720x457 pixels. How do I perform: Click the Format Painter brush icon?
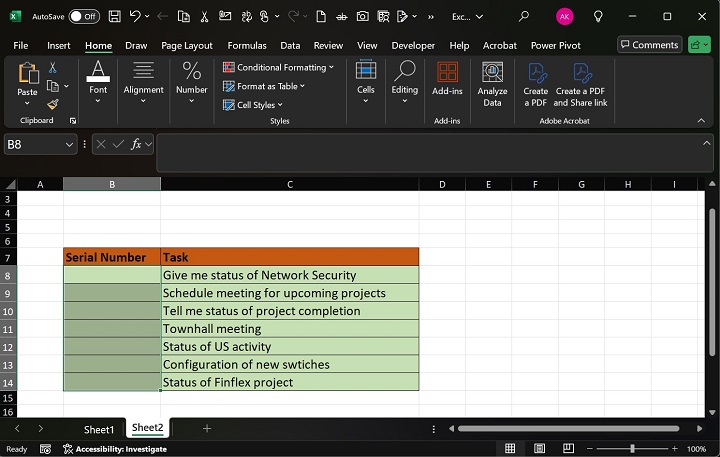pyautogui.click(x=53, y=103)
